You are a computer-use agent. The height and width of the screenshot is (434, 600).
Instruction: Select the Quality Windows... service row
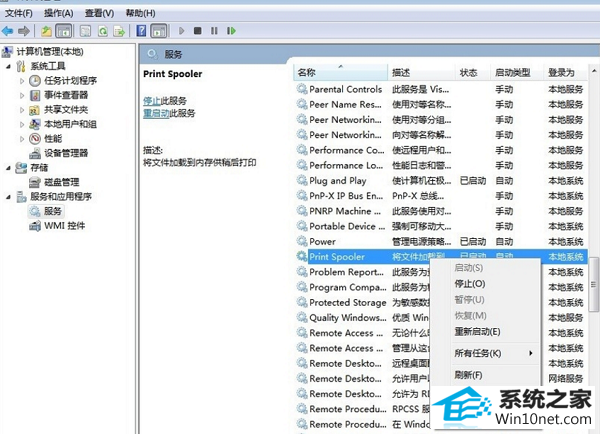pos(440,317)
